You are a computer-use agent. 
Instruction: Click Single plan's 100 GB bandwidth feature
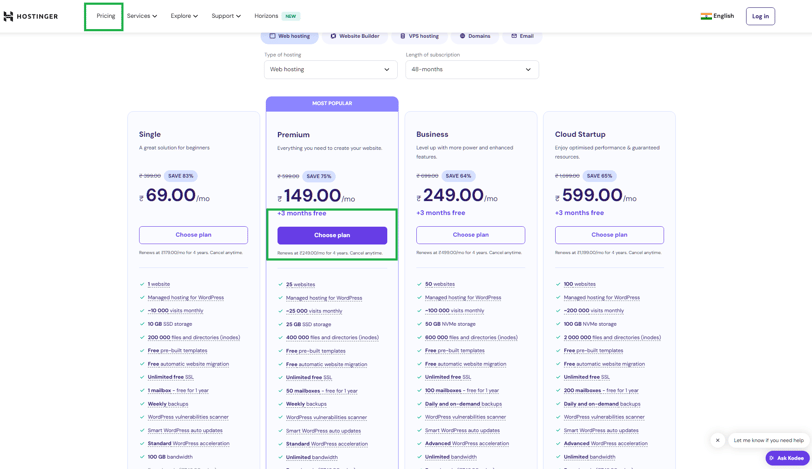170,457
